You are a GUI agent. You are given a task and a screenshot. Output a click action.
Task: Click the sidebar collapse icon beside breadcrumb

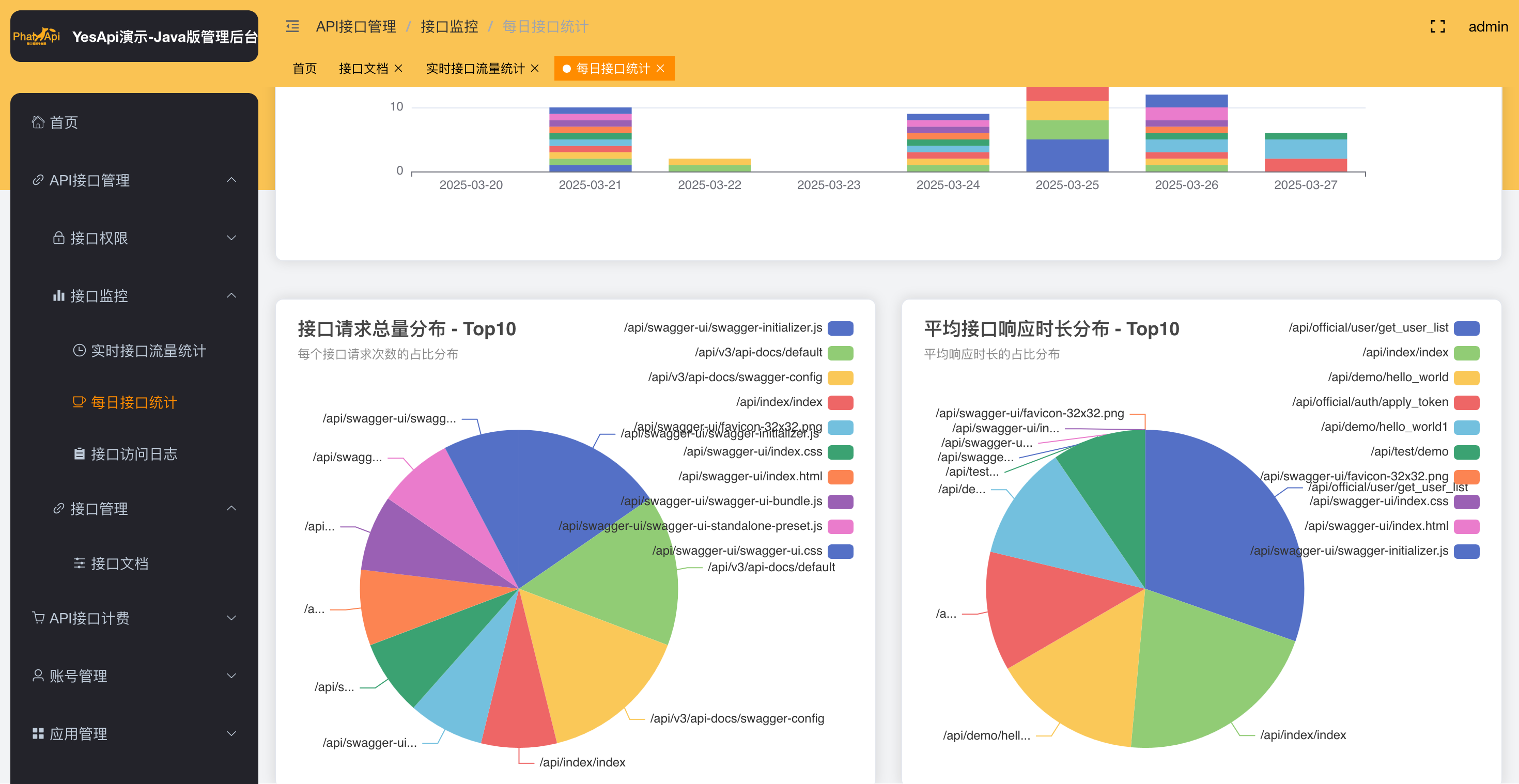pos(292,26)
